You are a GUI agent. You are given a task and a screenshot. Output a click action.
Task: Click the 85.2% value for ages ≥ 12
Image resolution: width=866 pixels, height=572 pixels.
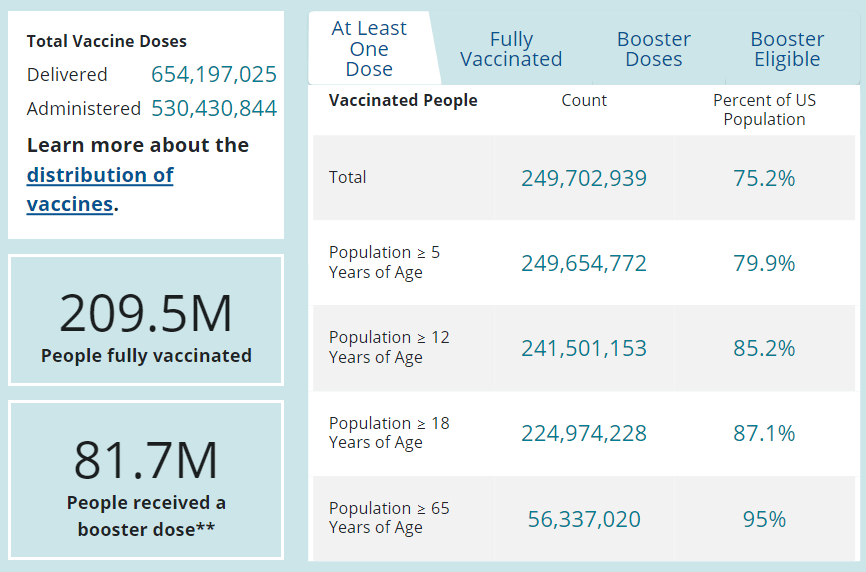(x=764, y=349)
